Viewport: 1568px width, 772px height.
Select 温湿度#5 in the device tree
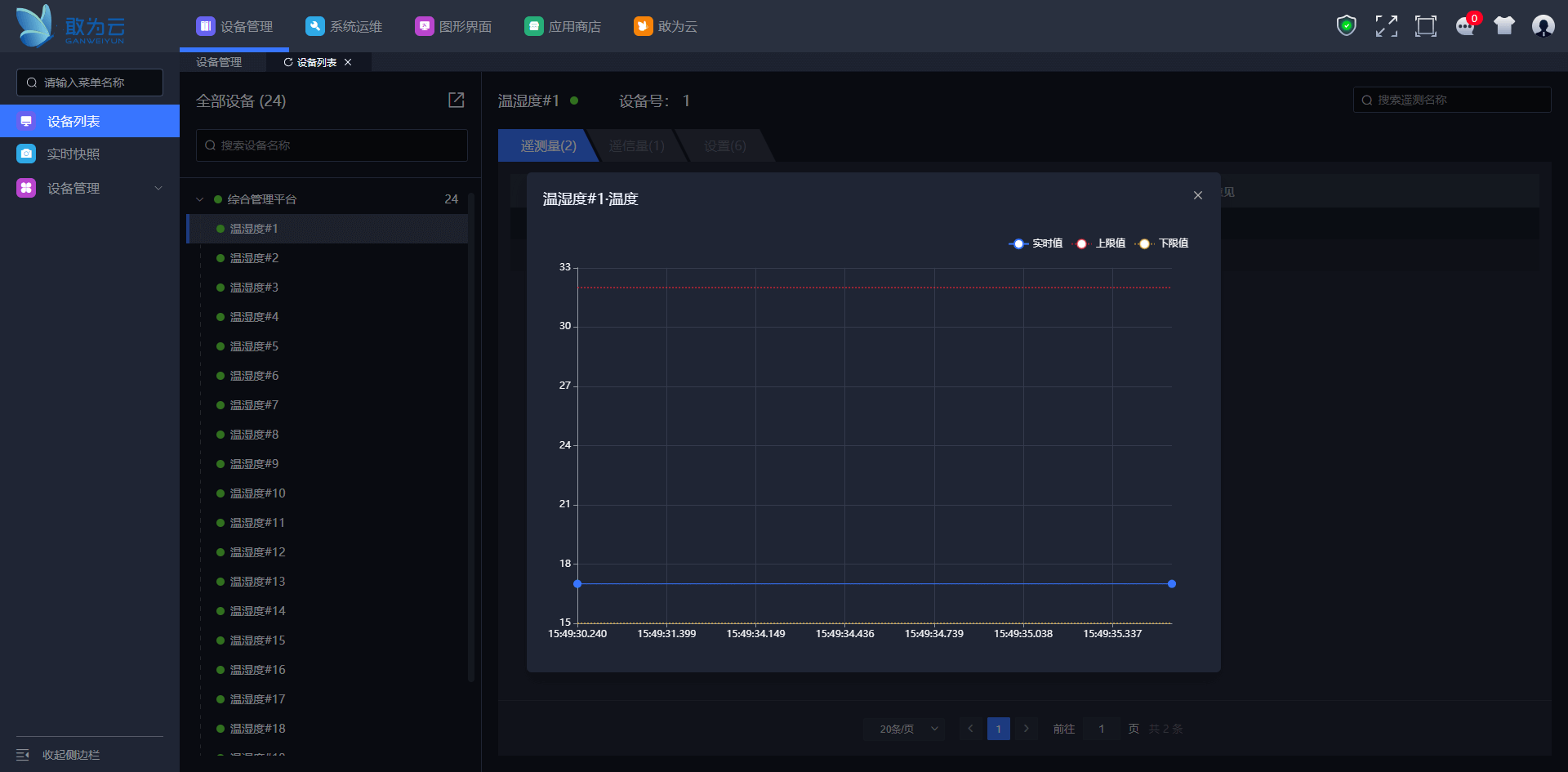coord(254,346)
